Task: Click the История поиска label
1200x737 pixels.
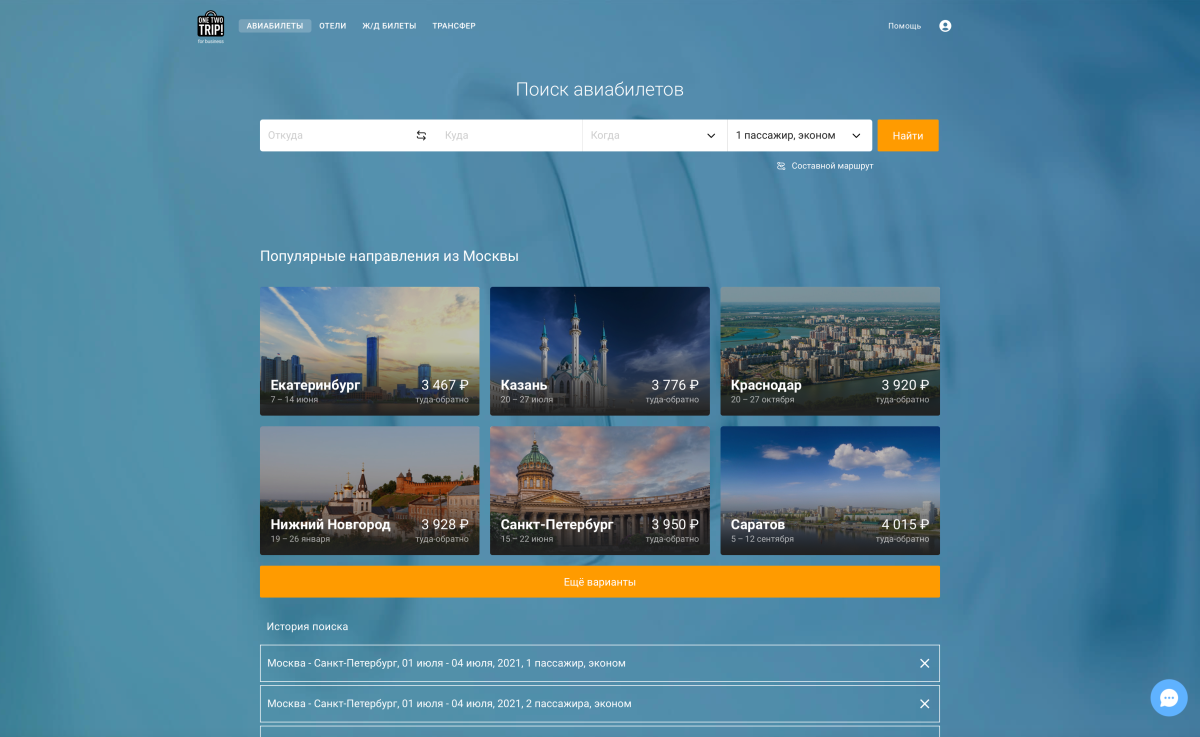Action: click(x=307, y=627)
